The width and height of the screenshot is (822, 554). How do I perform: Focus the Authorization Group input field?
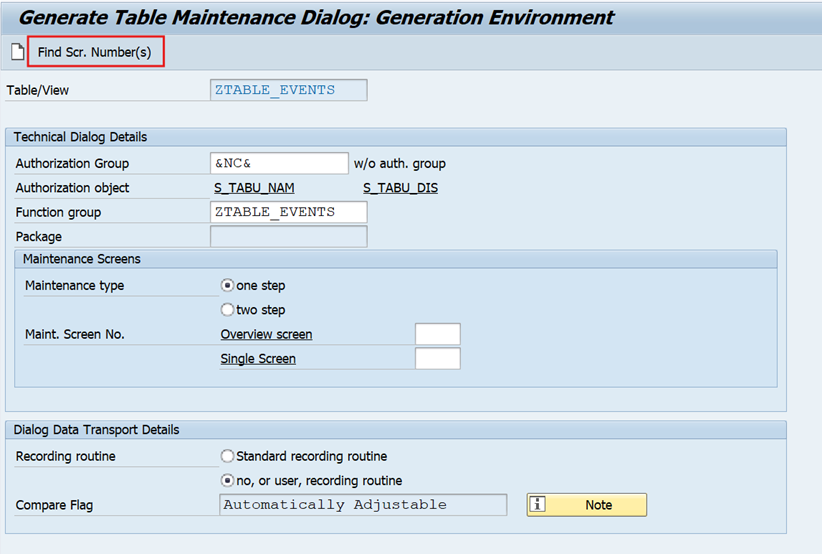pyautogui.click(x=279, y=163)
